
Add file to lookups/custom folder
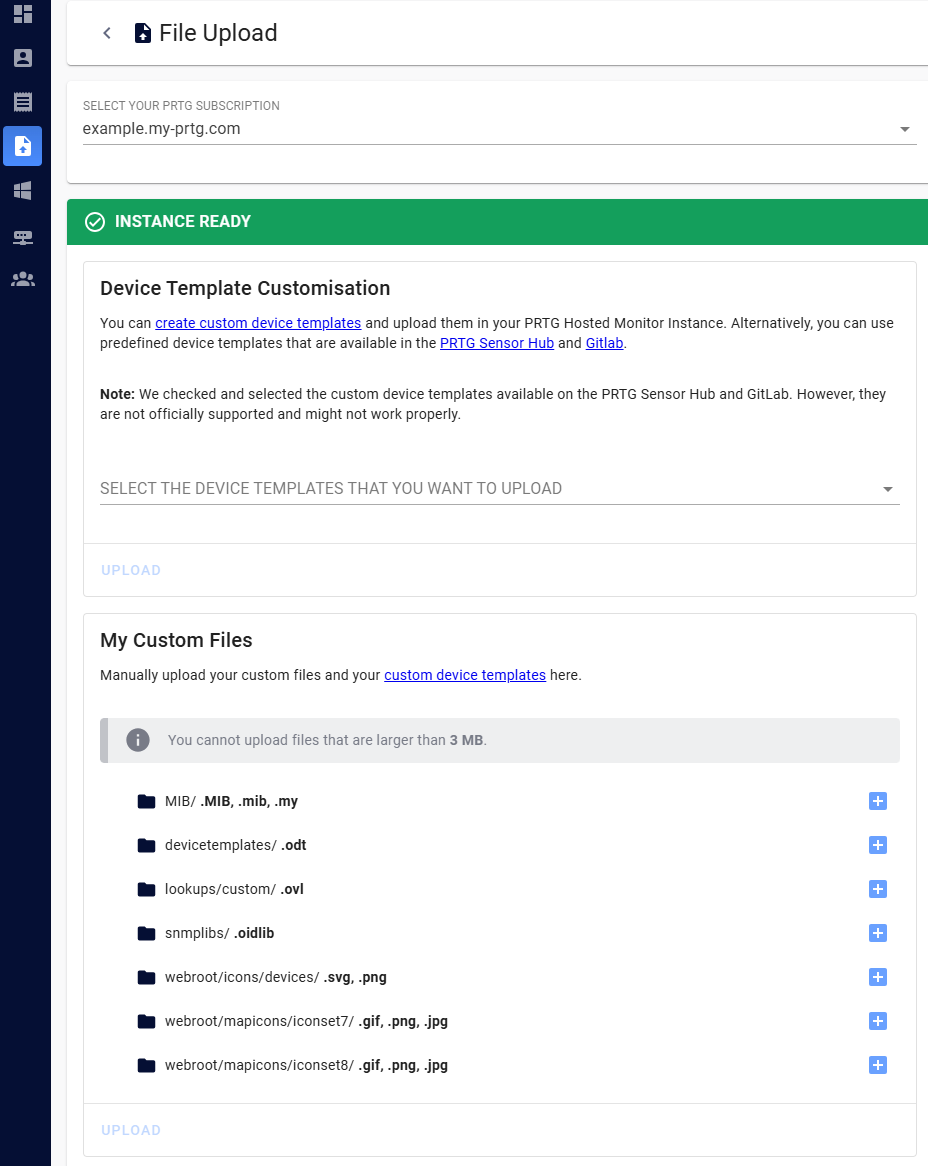877,889
